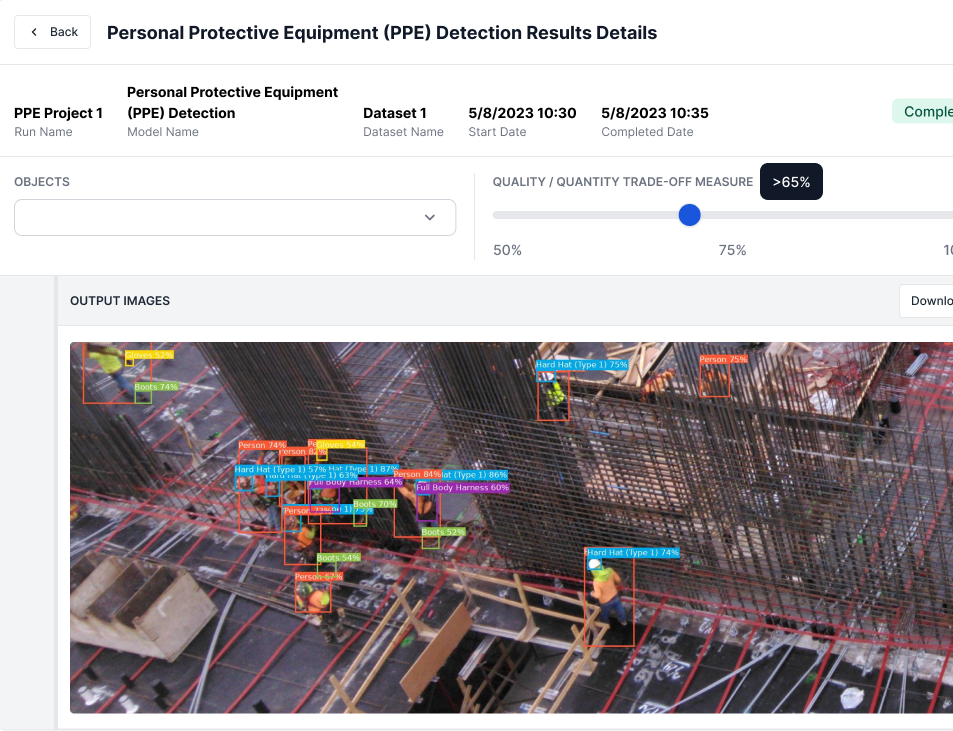The width and height of the screenshot is (953, 731).
Task: Click the >65% threshold tooltip
Action: [x=790, y=182]
